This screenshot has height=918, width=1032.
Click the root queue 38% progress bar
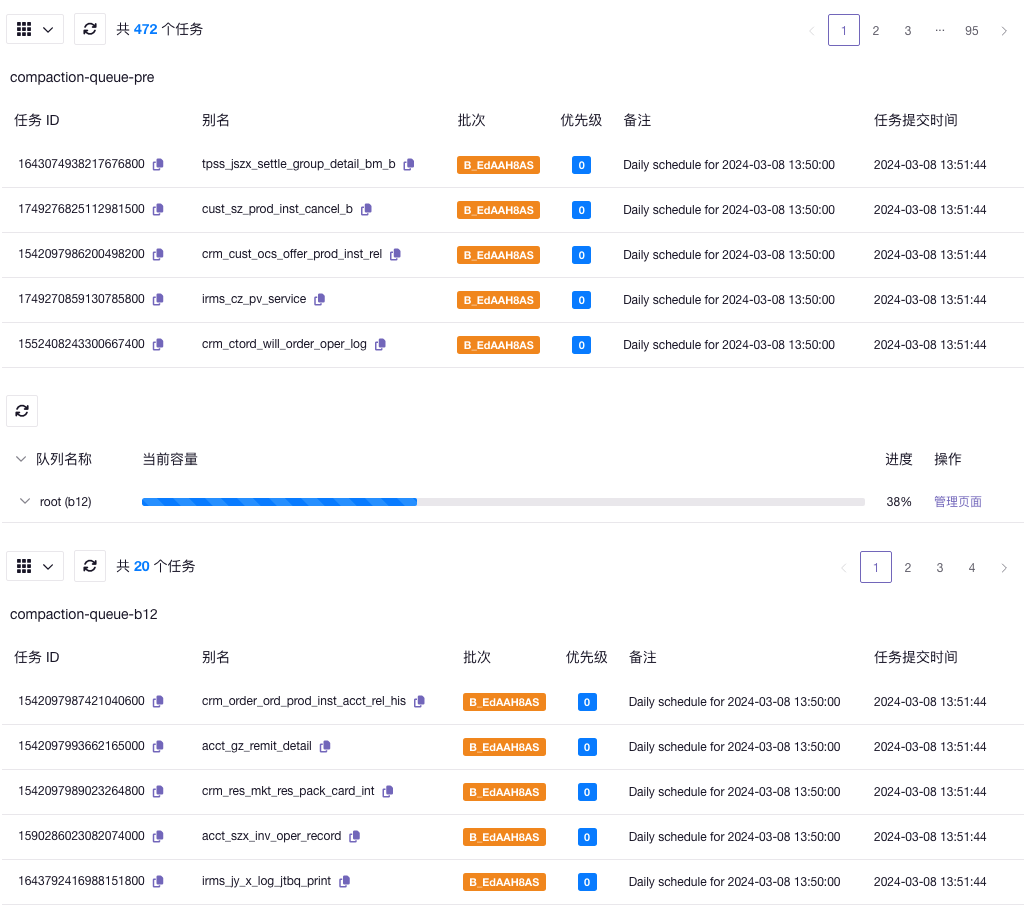503,501
